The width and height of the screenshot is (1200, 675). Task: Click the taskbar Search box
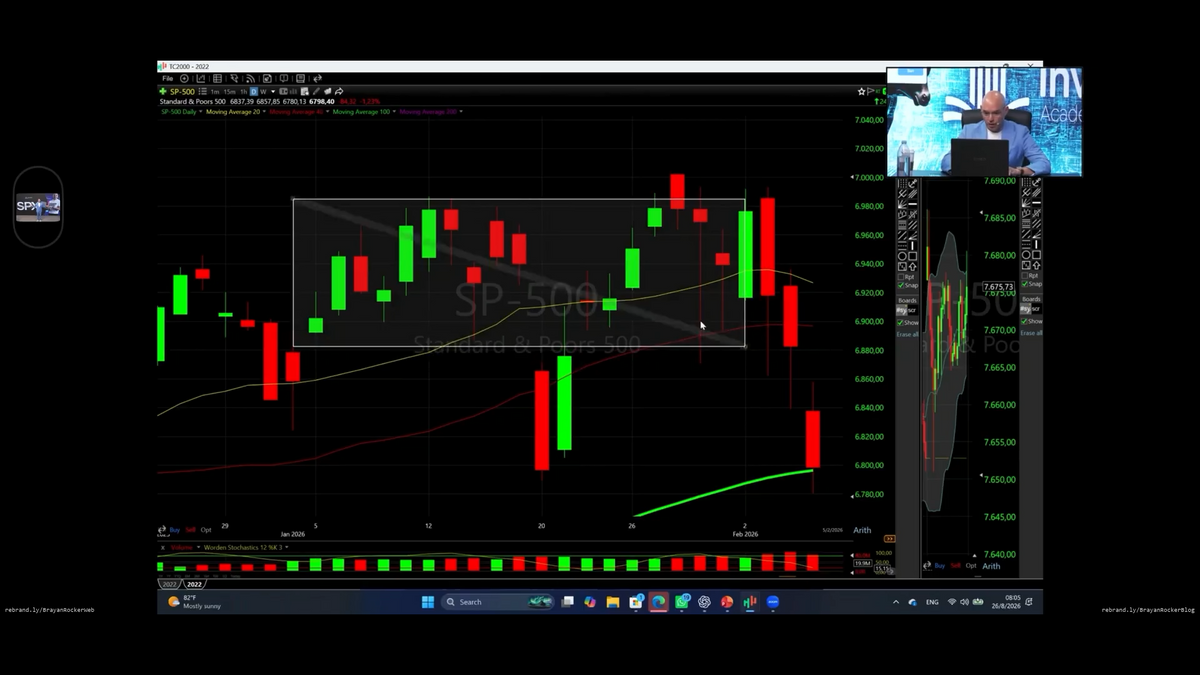498,602
